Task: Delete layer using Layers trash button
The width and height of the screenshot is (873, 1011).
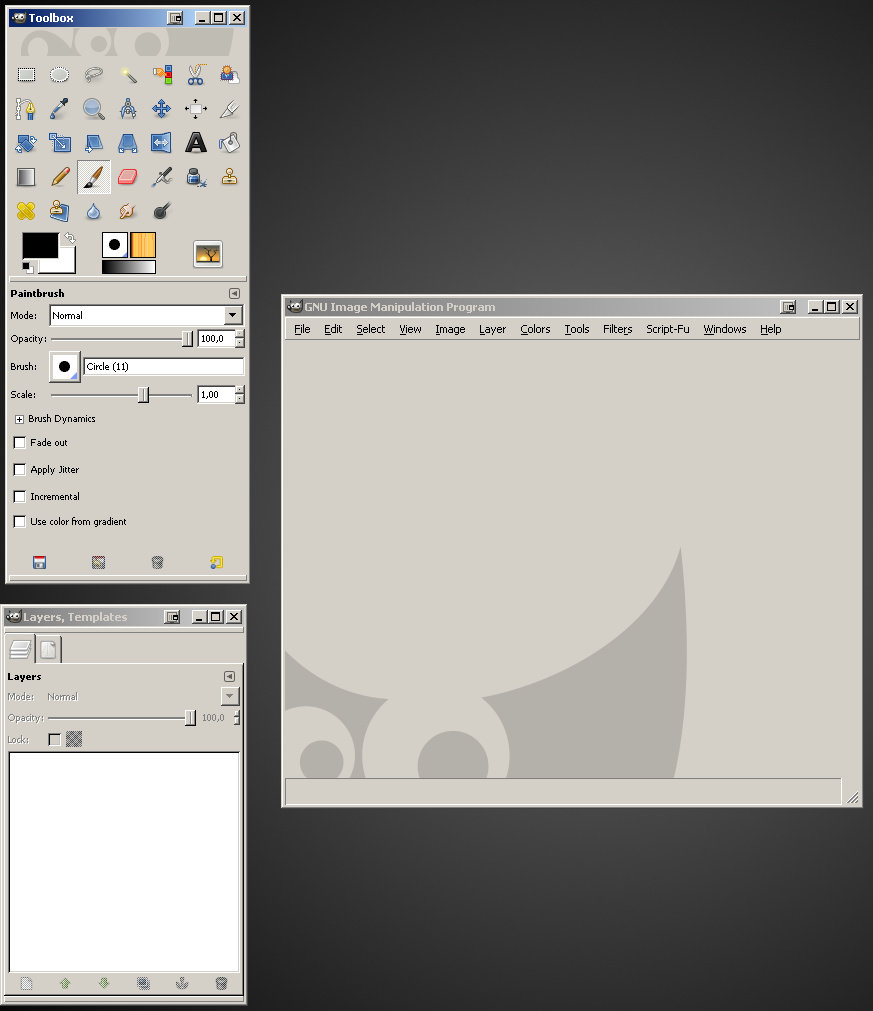Action: pos(221,984)
